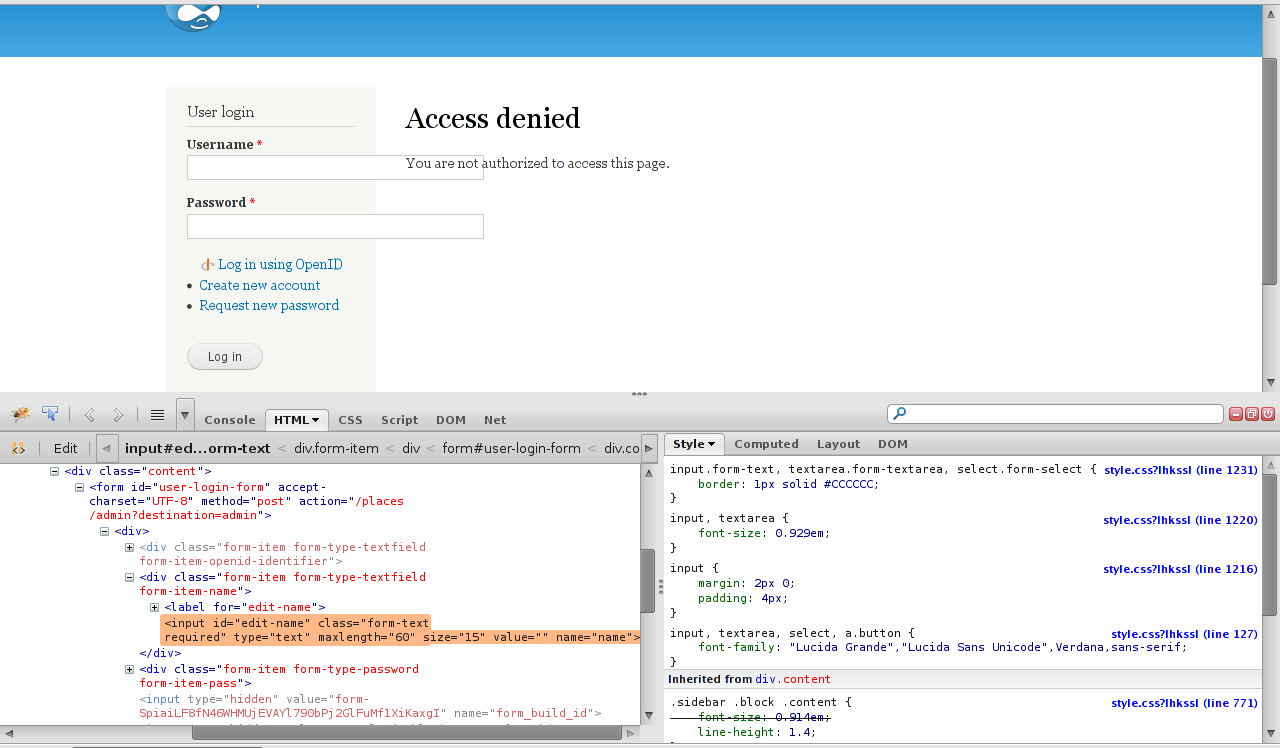The width and height of the screenshot is (1280, 748).
Task: Collapse the div class="content" node
Action: (x=55, y=471)
